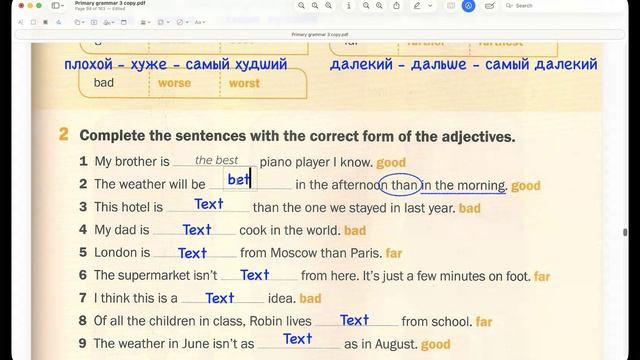The height and width of the screenshot is (360, 640).
Task: Select the Rectangular Selection tool
Action: click(x=33, y=22)
